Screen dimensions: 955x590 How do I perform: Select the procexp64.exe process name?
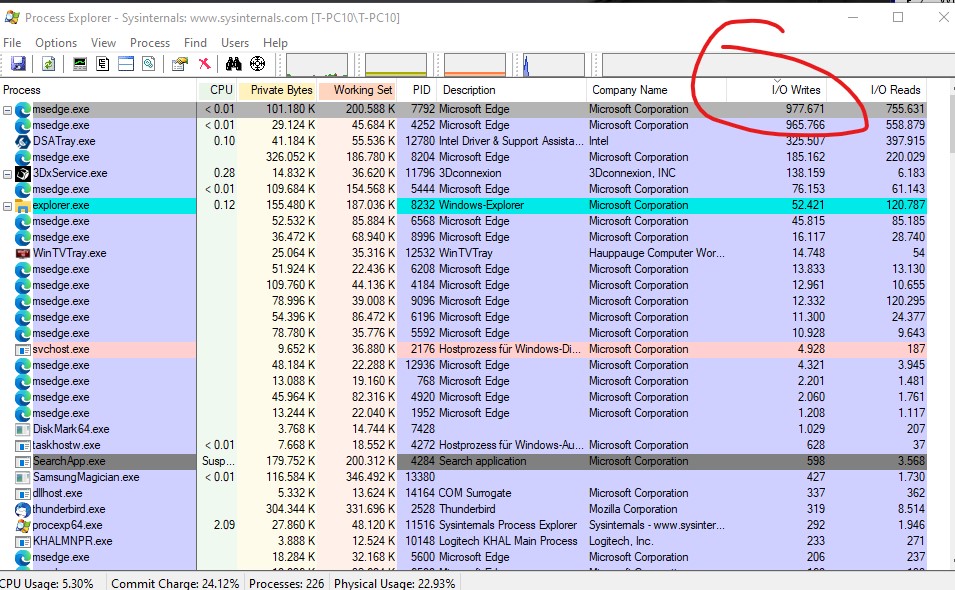pyautogui.click(x=68, y=525)
